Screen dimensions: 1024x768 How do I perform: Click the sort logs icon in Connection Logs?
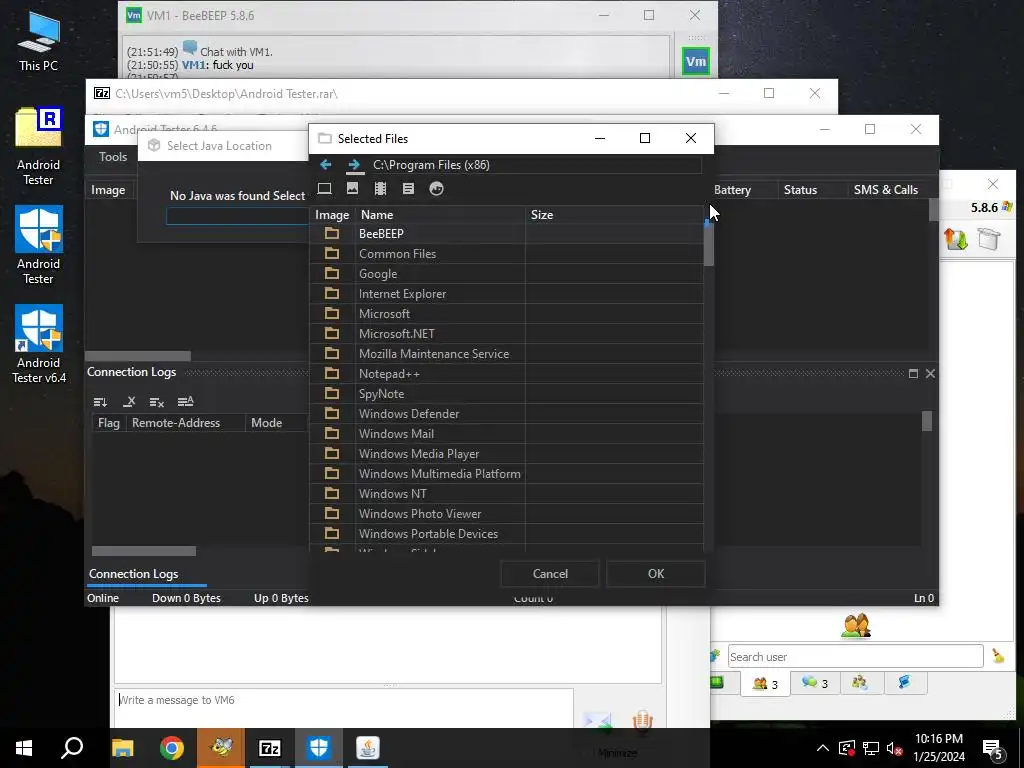pyautogui.click(x=100, y=402)
